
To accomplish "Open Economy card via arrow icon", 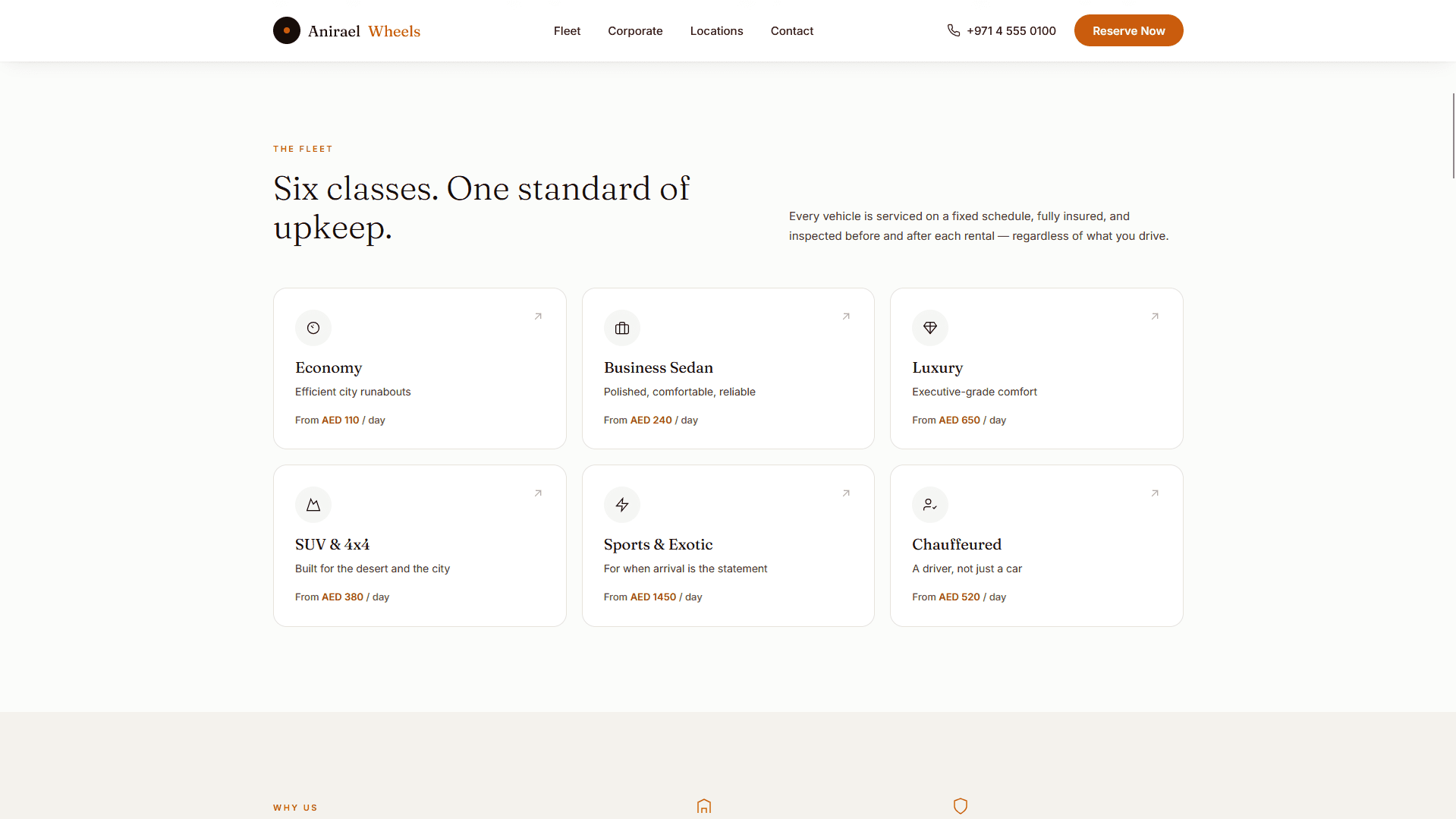I will pyautogui.click(x=538, y=317).
